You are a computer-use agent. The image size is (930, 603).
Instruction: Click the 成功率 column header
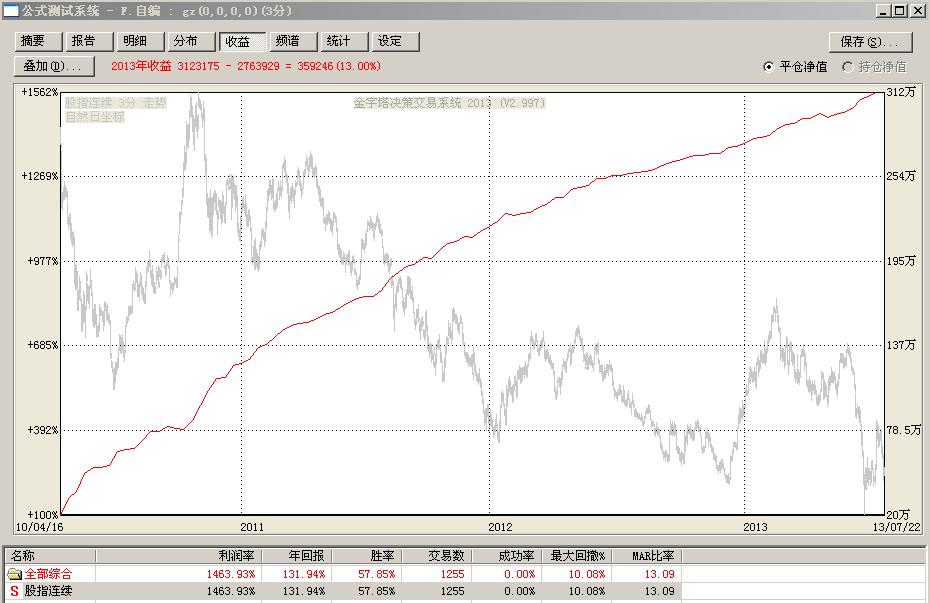pyautogui.click(x=507, y=556)
